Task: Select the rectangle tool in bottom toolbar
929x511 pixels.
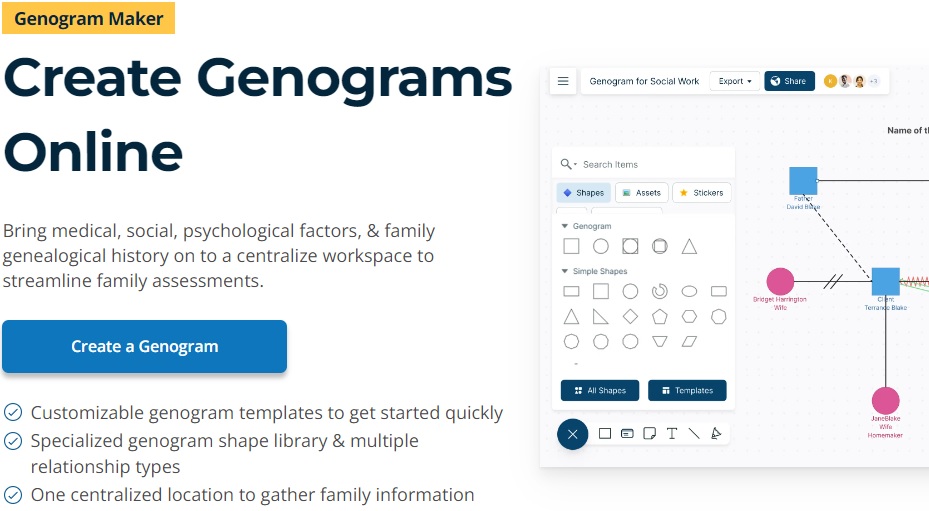Action: pos(605,434)
